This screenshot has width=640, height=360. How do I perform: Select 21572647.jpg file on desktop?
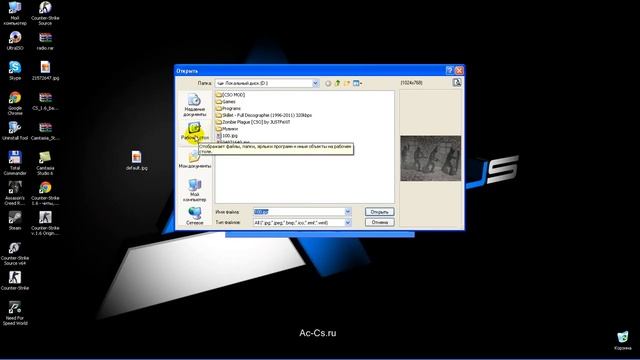click(x=45, y=70)
